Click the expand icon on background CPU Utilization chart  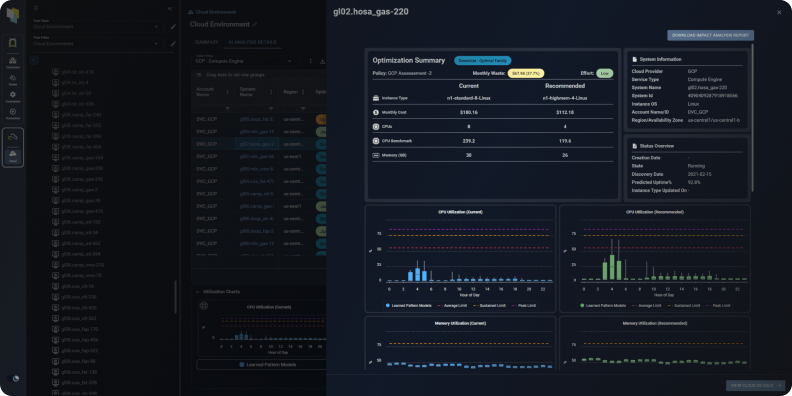[204, 306]
